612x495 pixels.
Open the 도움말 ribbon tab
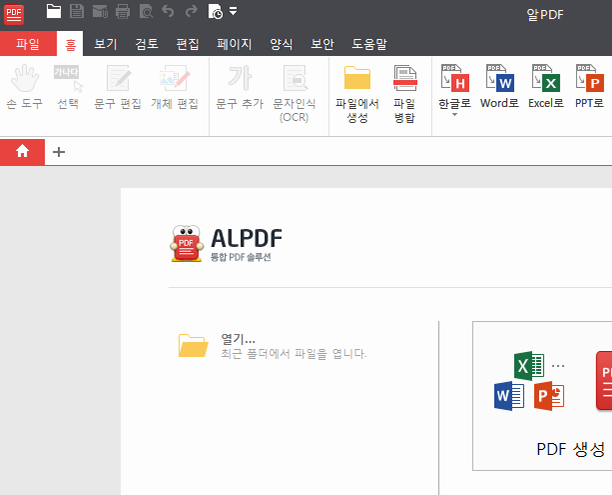pyautogui.click(x=369, y=44)
